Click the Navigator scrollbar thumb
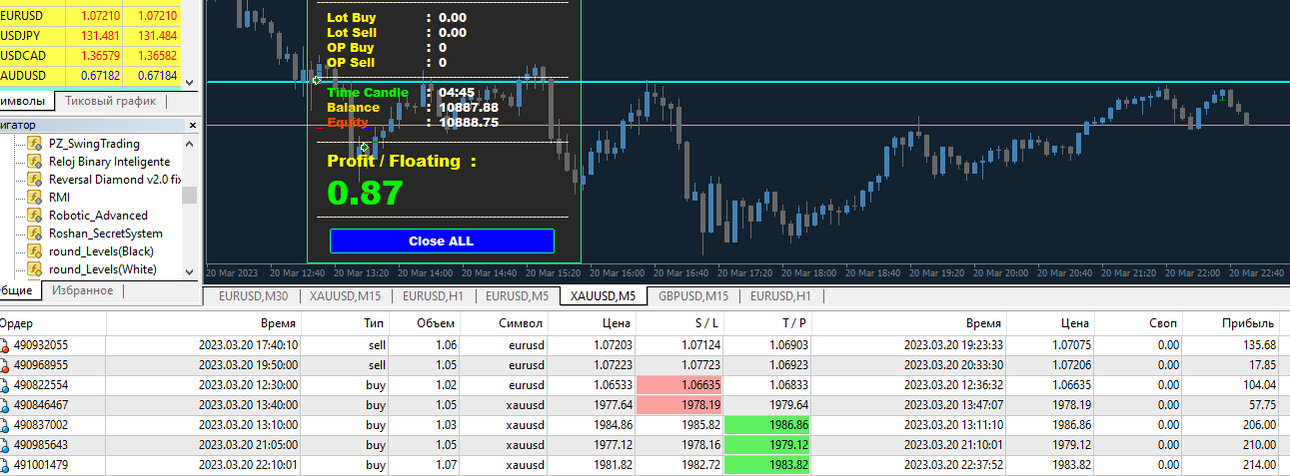The image size is (1290, 476). pos(190,195)
